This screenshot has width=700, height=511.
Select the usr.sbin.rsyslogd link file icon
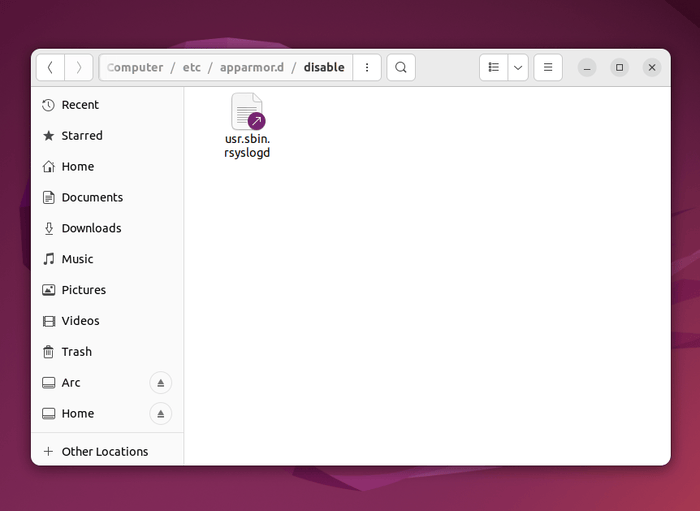248,111
